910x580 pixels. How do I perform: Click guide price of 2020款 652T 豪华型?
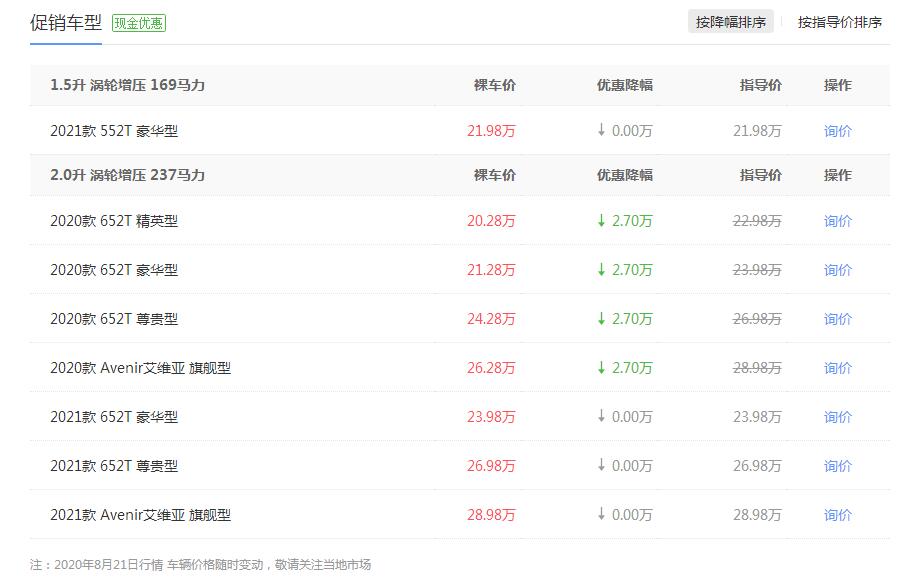(x=757, y=270)
